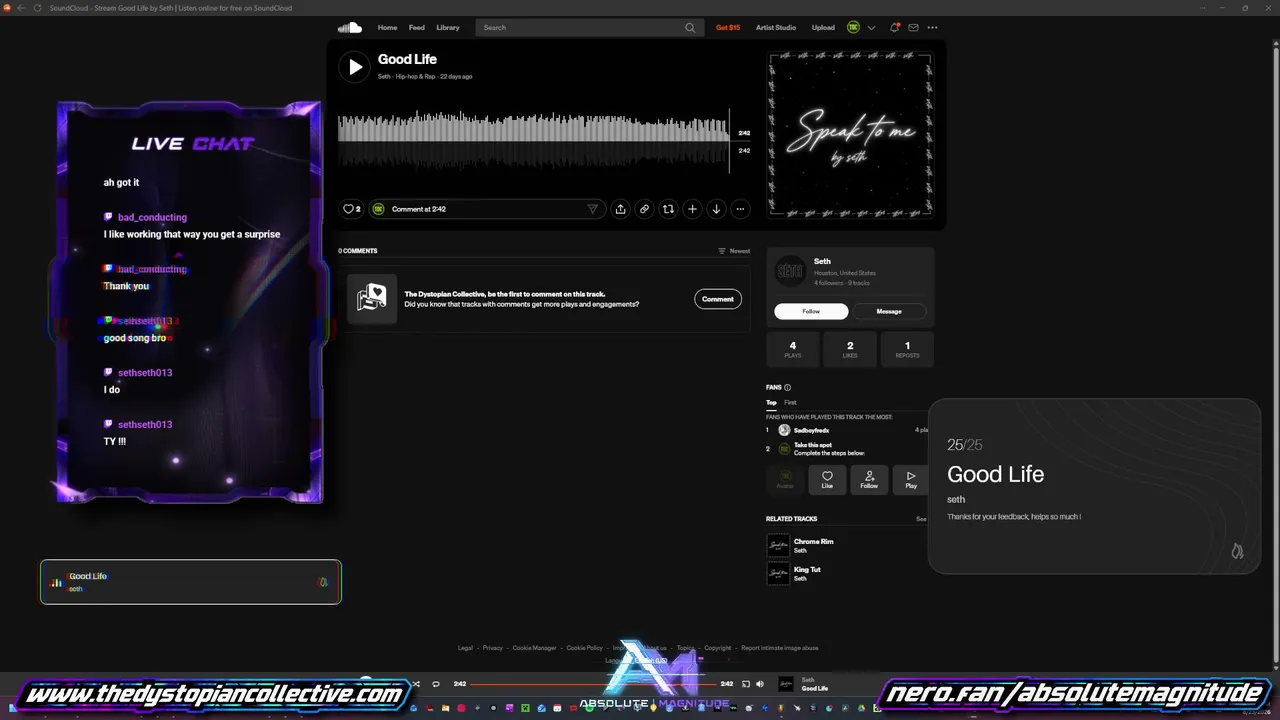Open the notifications bell
This screenshot has width=1280, height=720.
pos(895,28)
